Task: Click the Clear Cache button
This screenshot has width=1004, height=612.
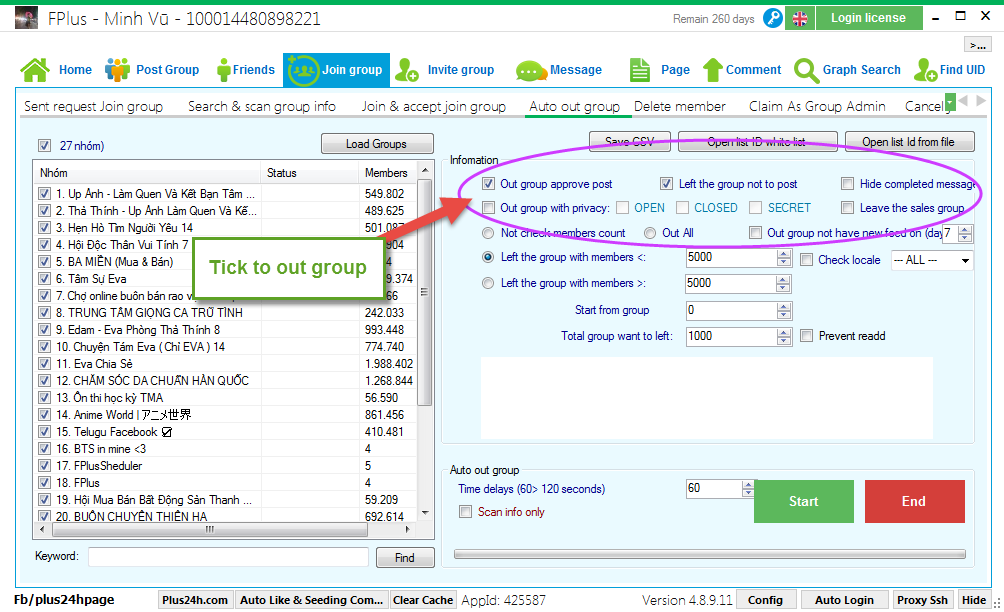Action: coord(423,600)
